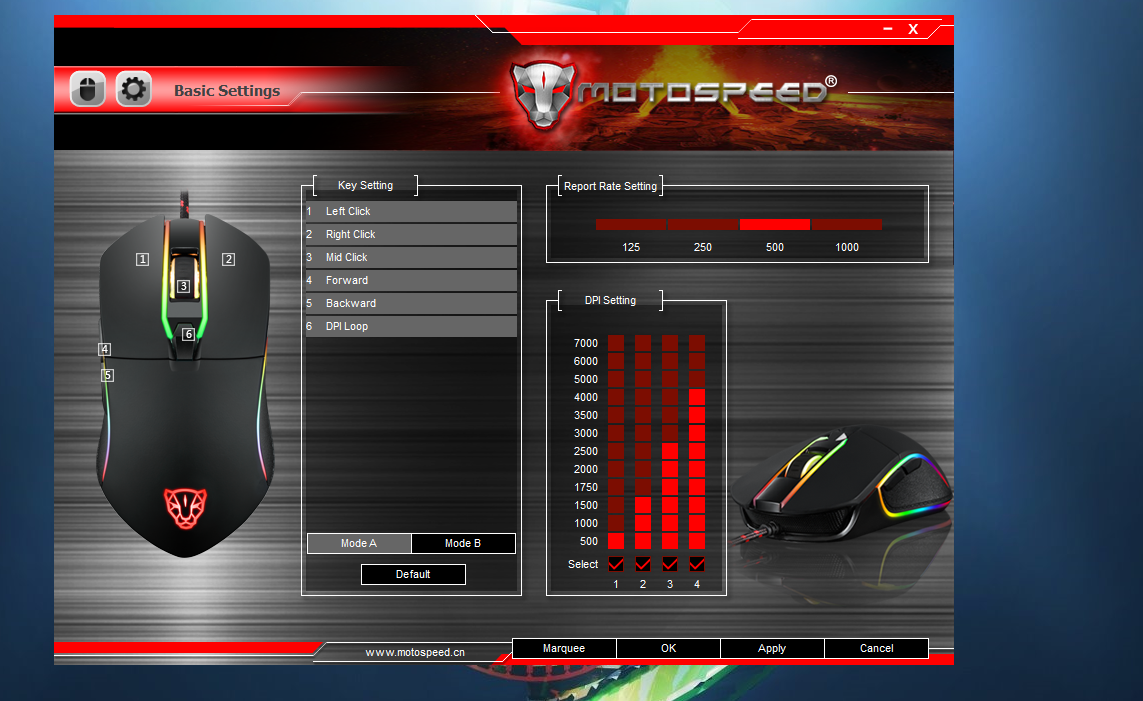Image resolution: width=1143 pixels, height=701 pixels.
Task: Set report rate to 250 bar segment
Action: pos(703,224)
